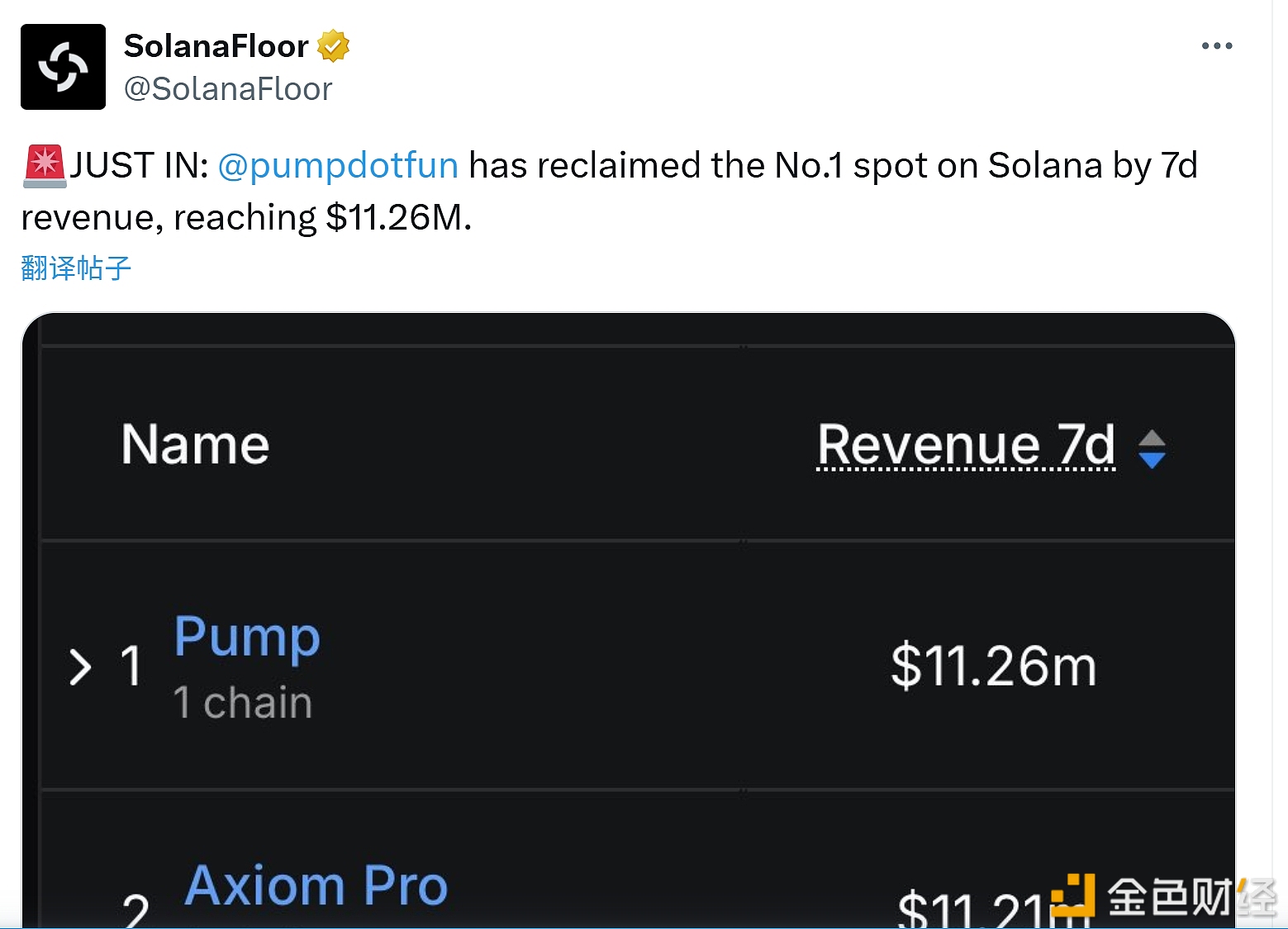Image resolution: width=1288 pixels, height=929 pixels.
Task: Click 翻译帖子 to translate the post
Action: [x=76, y=268]
